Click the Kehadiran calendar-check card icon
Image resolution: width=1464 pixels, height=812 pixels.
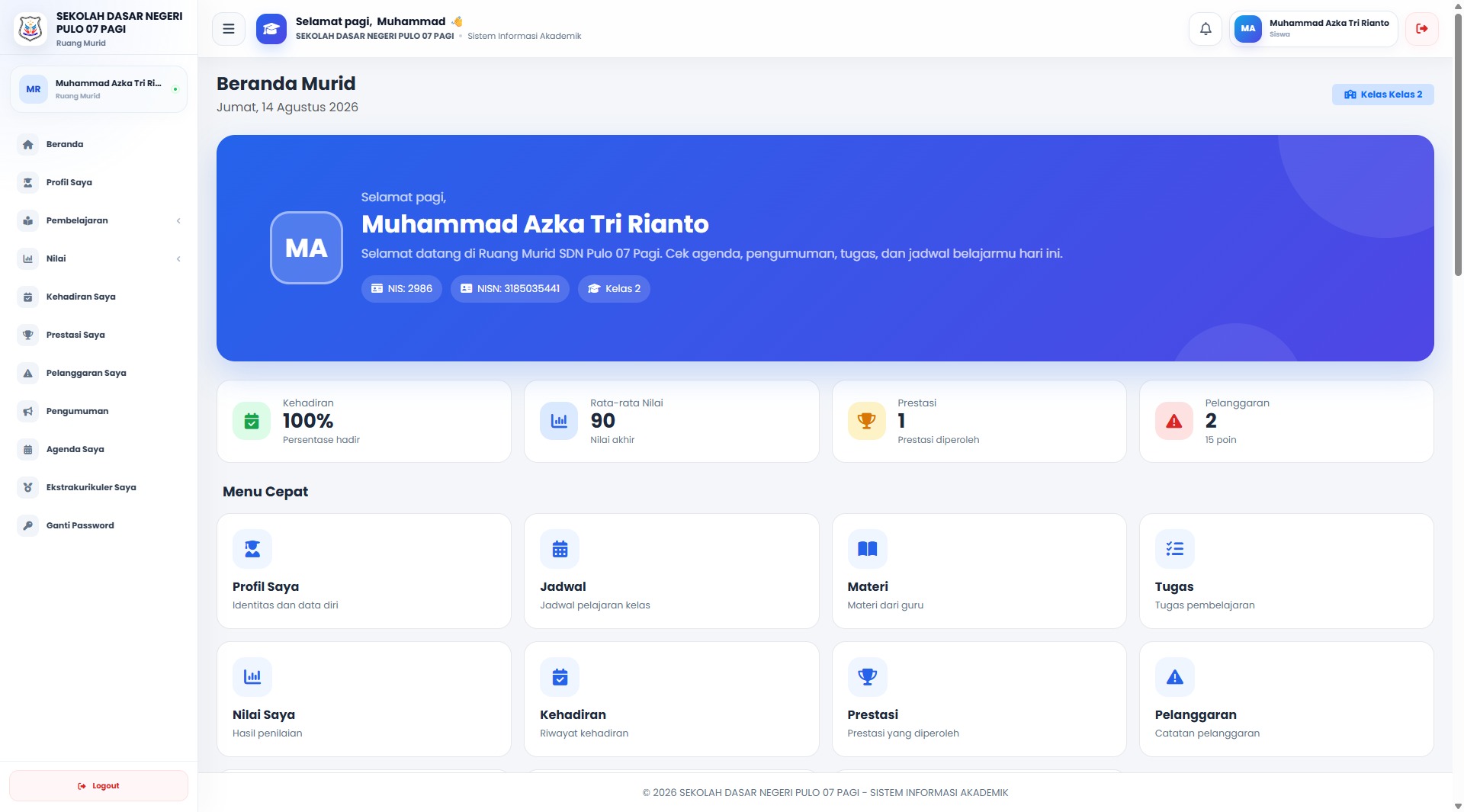pyautogui.click(x=560, y=677)
